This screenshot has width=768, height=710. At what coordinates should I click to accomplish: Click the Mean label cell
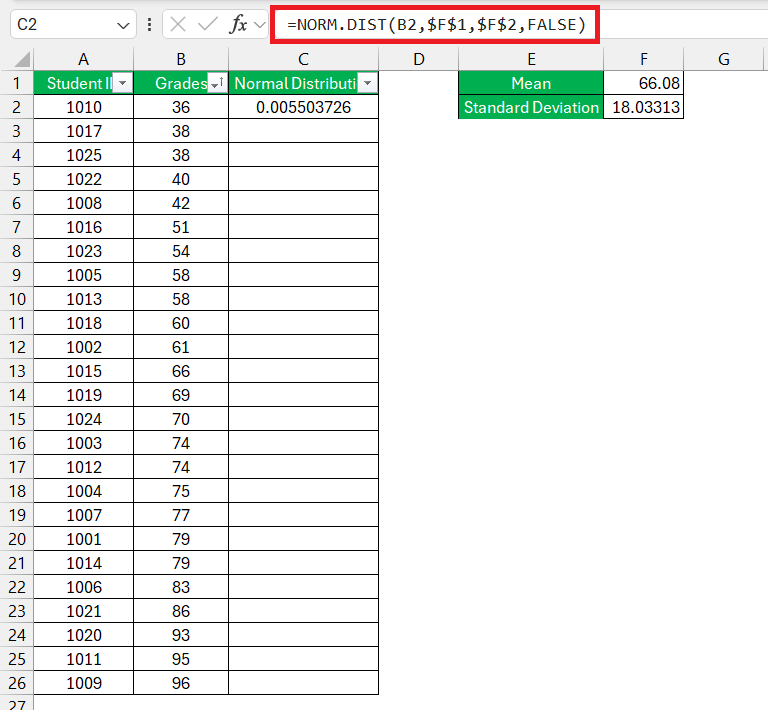click(531, 83)
